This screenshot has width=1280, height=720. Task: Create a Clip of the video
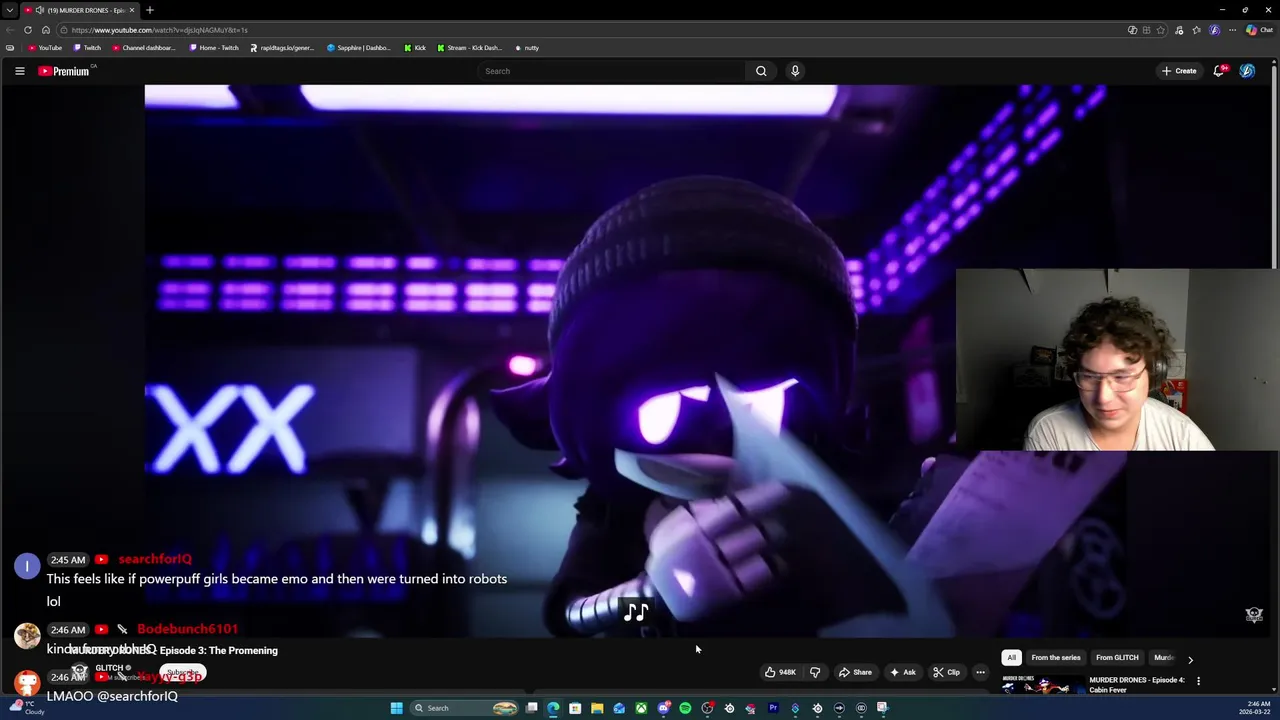(946, 672)
